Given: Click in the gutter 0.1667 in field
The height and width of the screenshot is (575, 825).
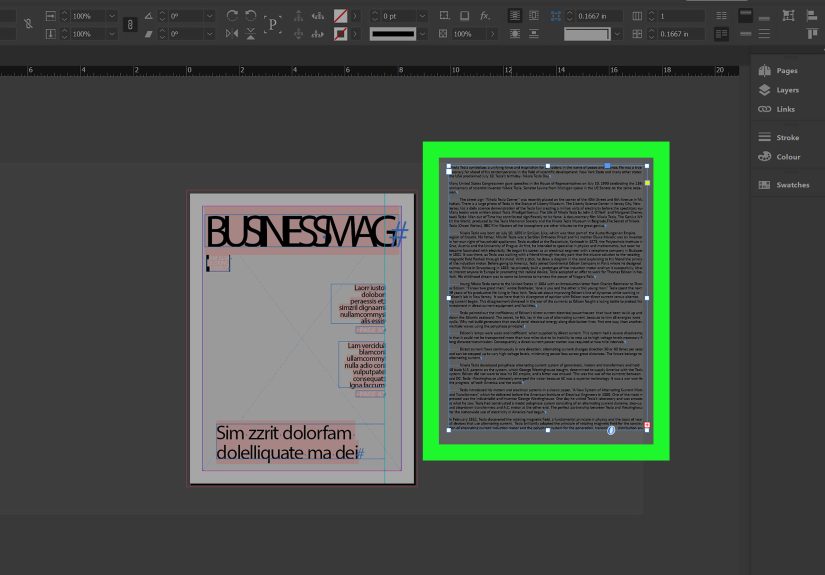Looking at the screenshot, I should (681, 34).
